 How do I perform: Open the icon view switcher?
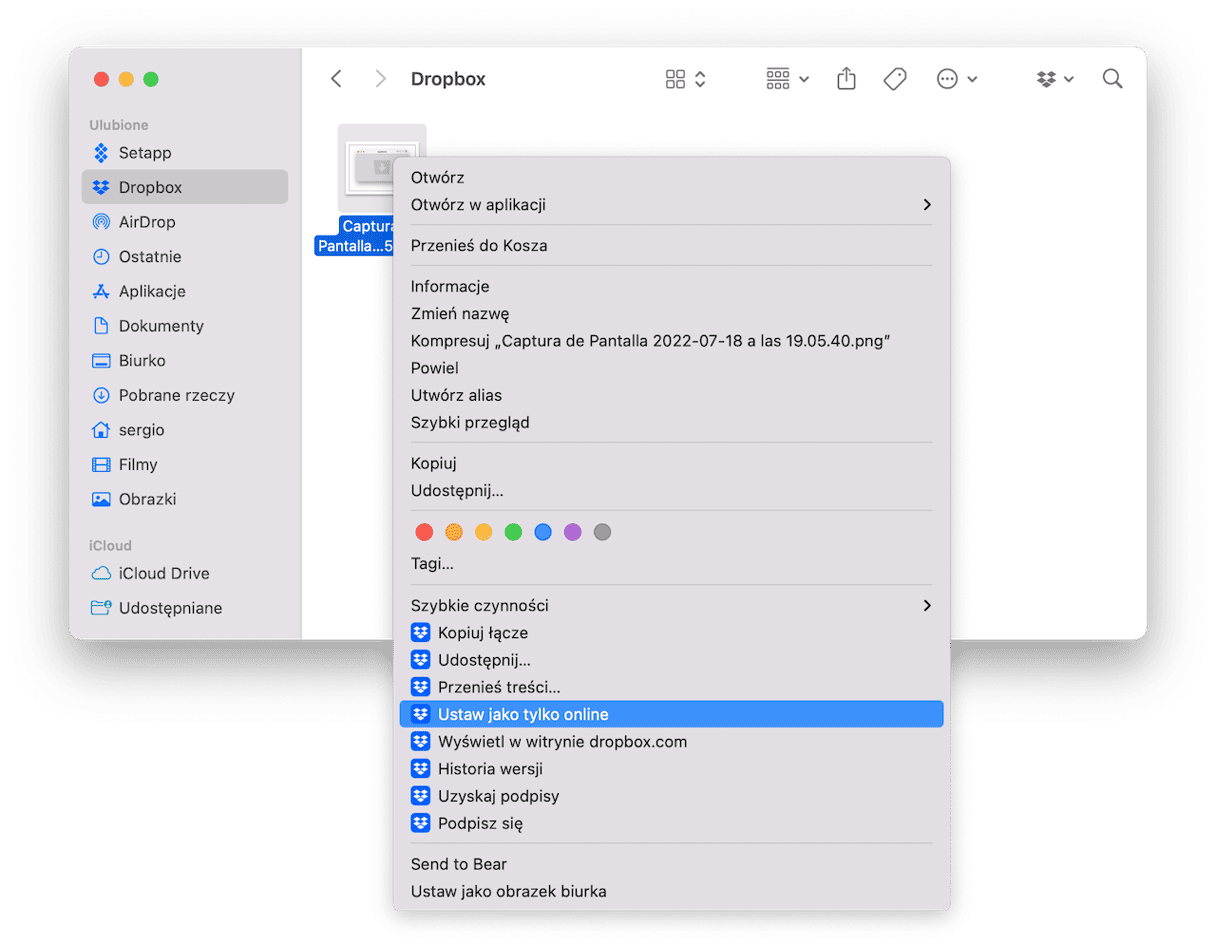pos(686,79)
